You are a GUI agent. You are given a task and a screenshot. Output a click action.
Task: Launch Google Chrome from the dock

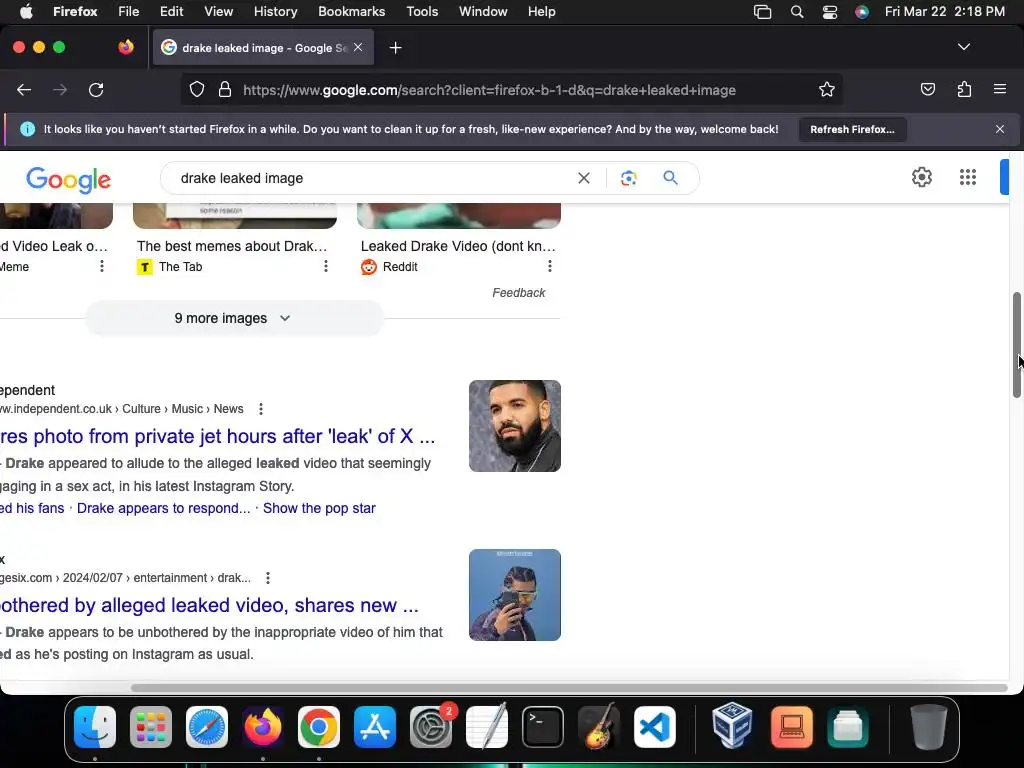[x=319, y=727]
